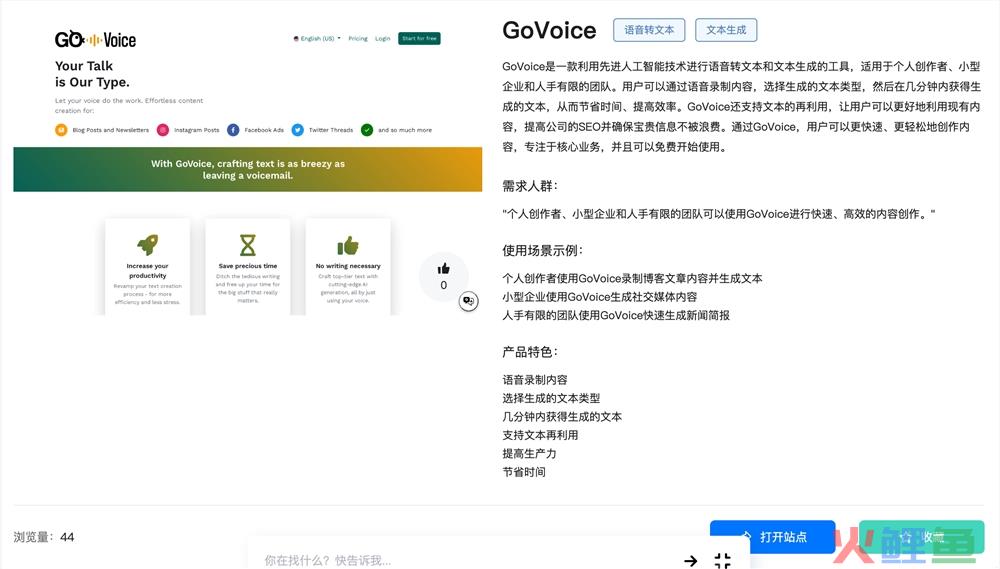
Task: Click the 产品特色 heading
Action: tap(530, 351)
